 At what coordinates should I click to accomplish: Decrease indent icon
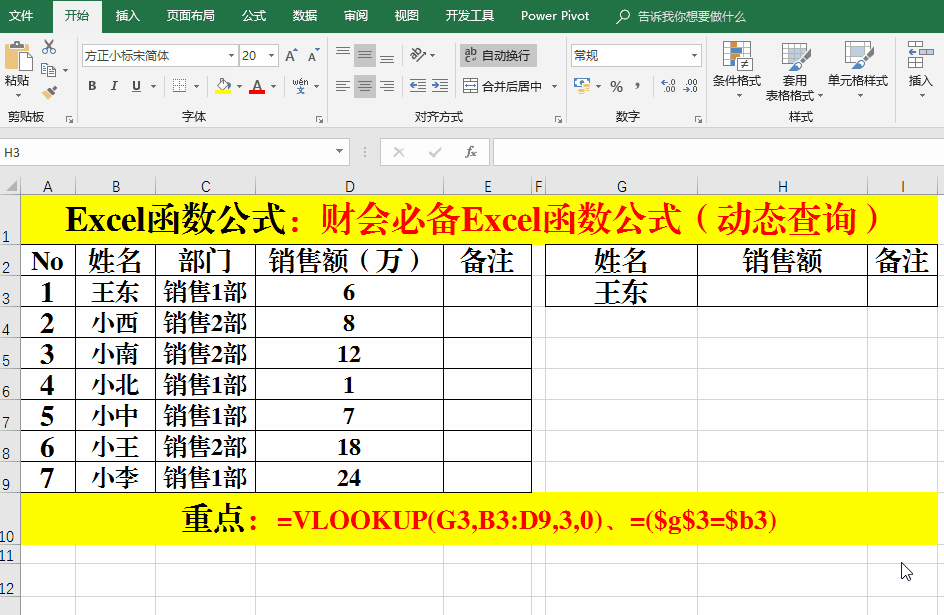(418, 86)
